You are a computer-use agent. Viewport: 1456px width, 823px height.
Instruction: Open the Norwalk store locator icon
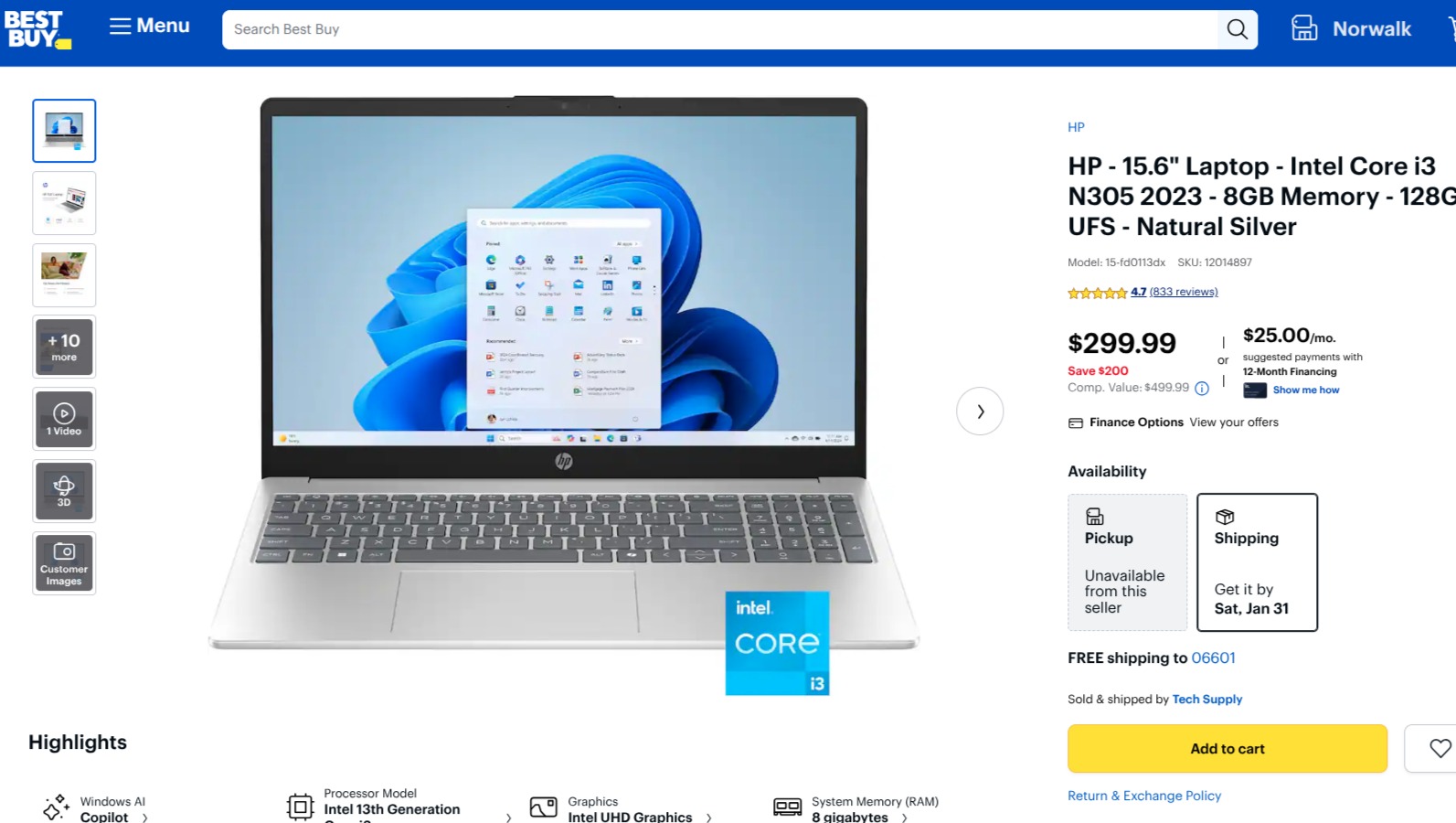1304,28
